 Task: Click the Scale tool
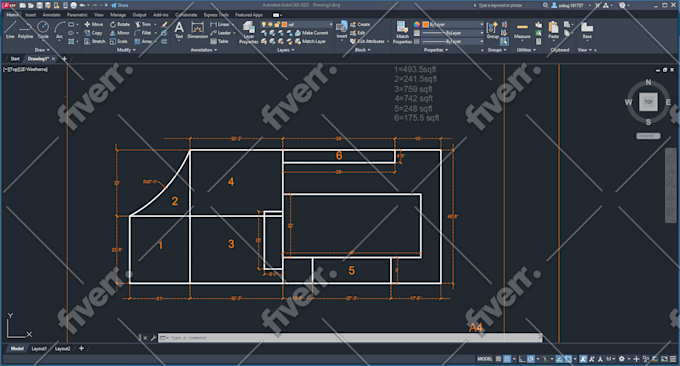pyautogui.click(x=119, y=42)
